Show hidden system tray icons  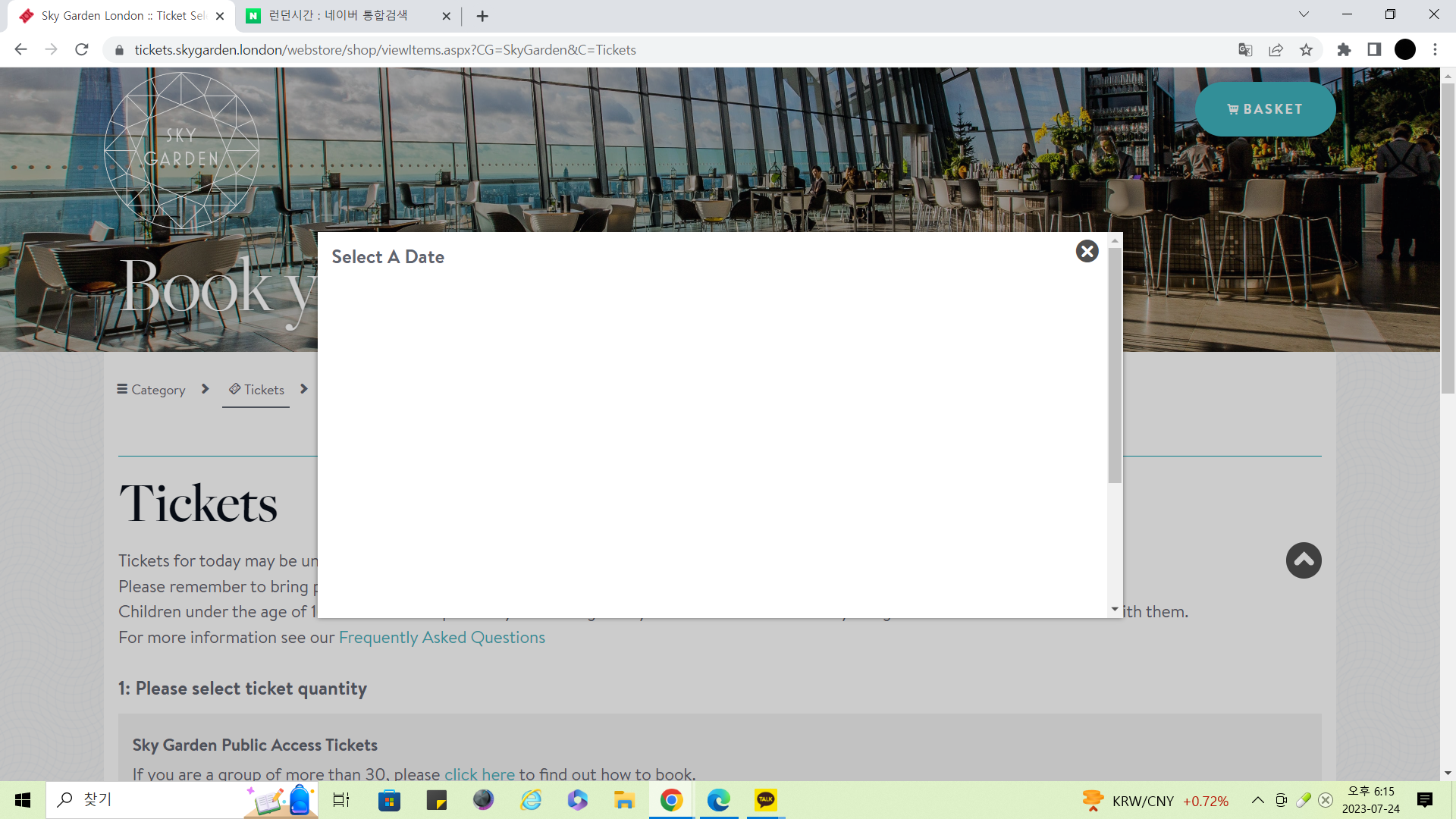(1257, 800)
